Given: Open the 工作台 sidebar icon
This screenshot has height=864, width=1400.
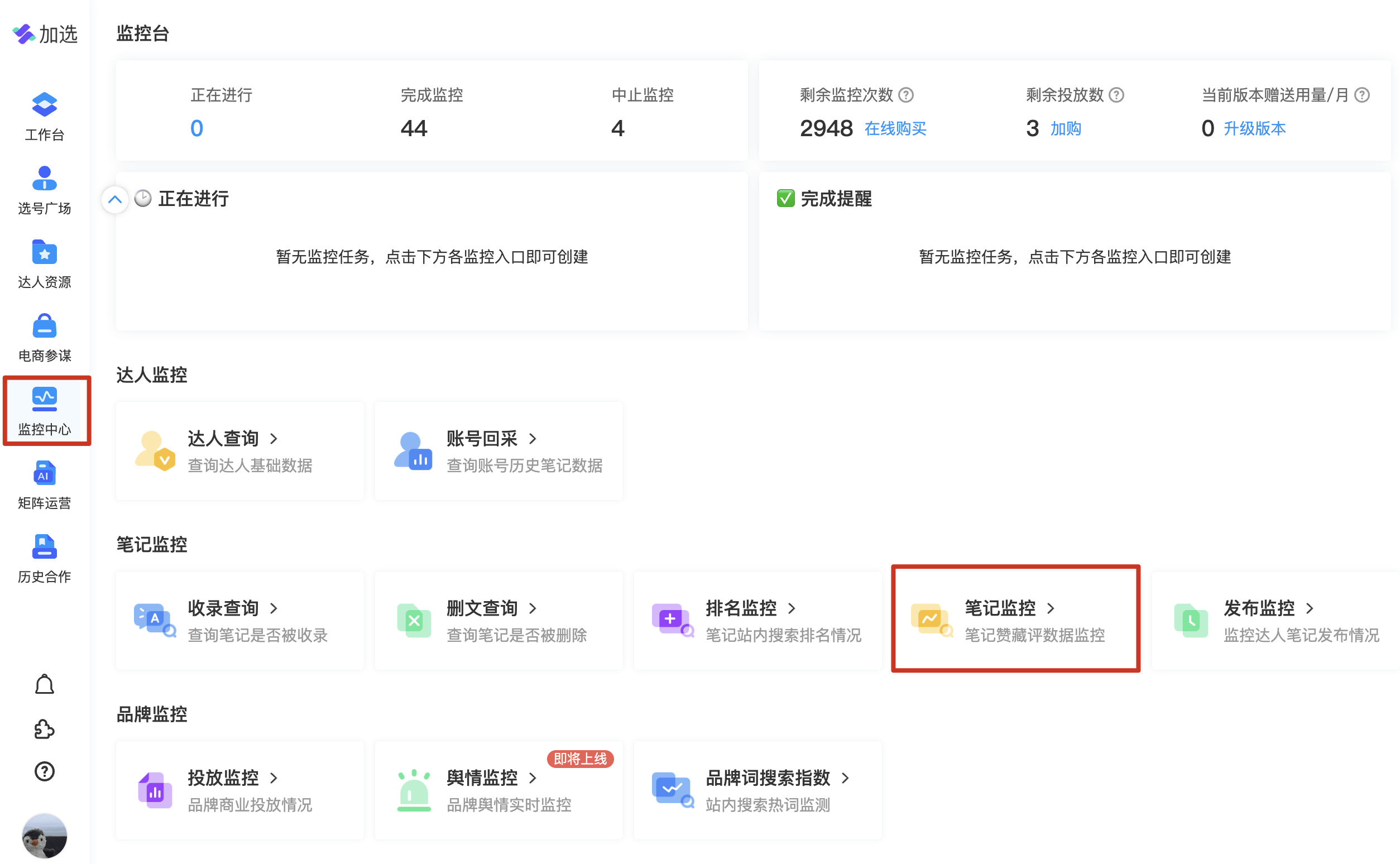Looking at the screenshot, I should tap(44, 116).
